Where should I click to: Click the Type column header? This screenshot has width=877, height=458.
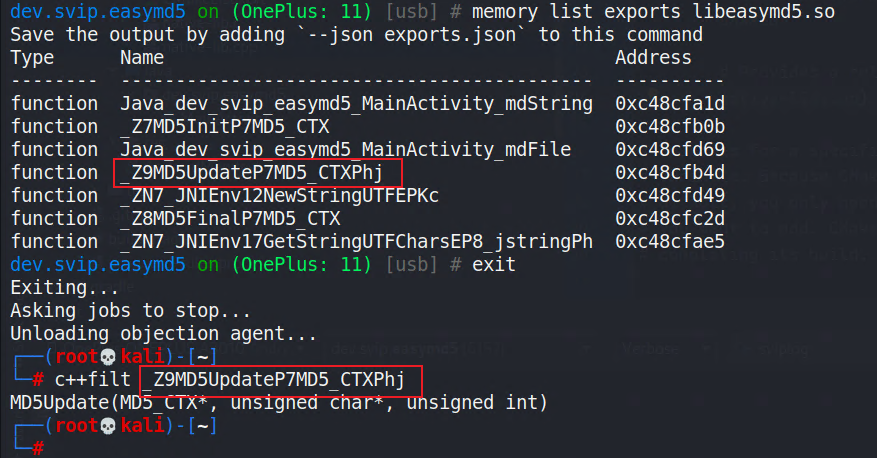pyautogui.click(x=32, y=58)
